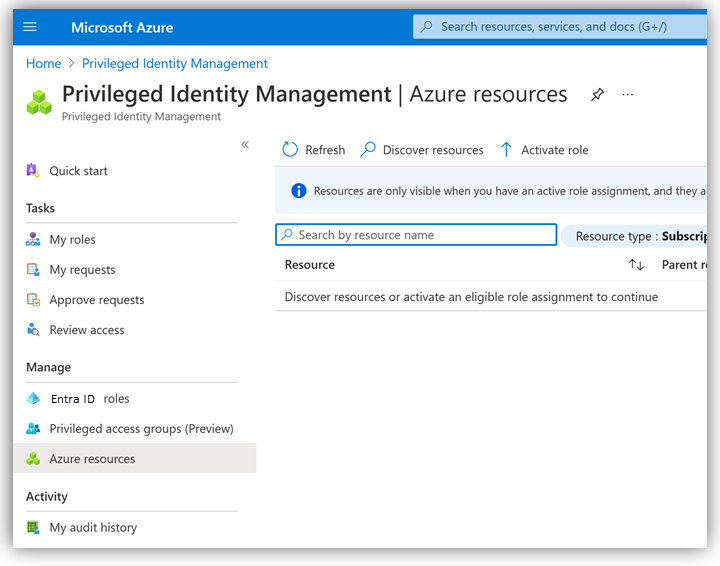Open My audit history
The image size is (720, 566).
[x=93, y=528]
